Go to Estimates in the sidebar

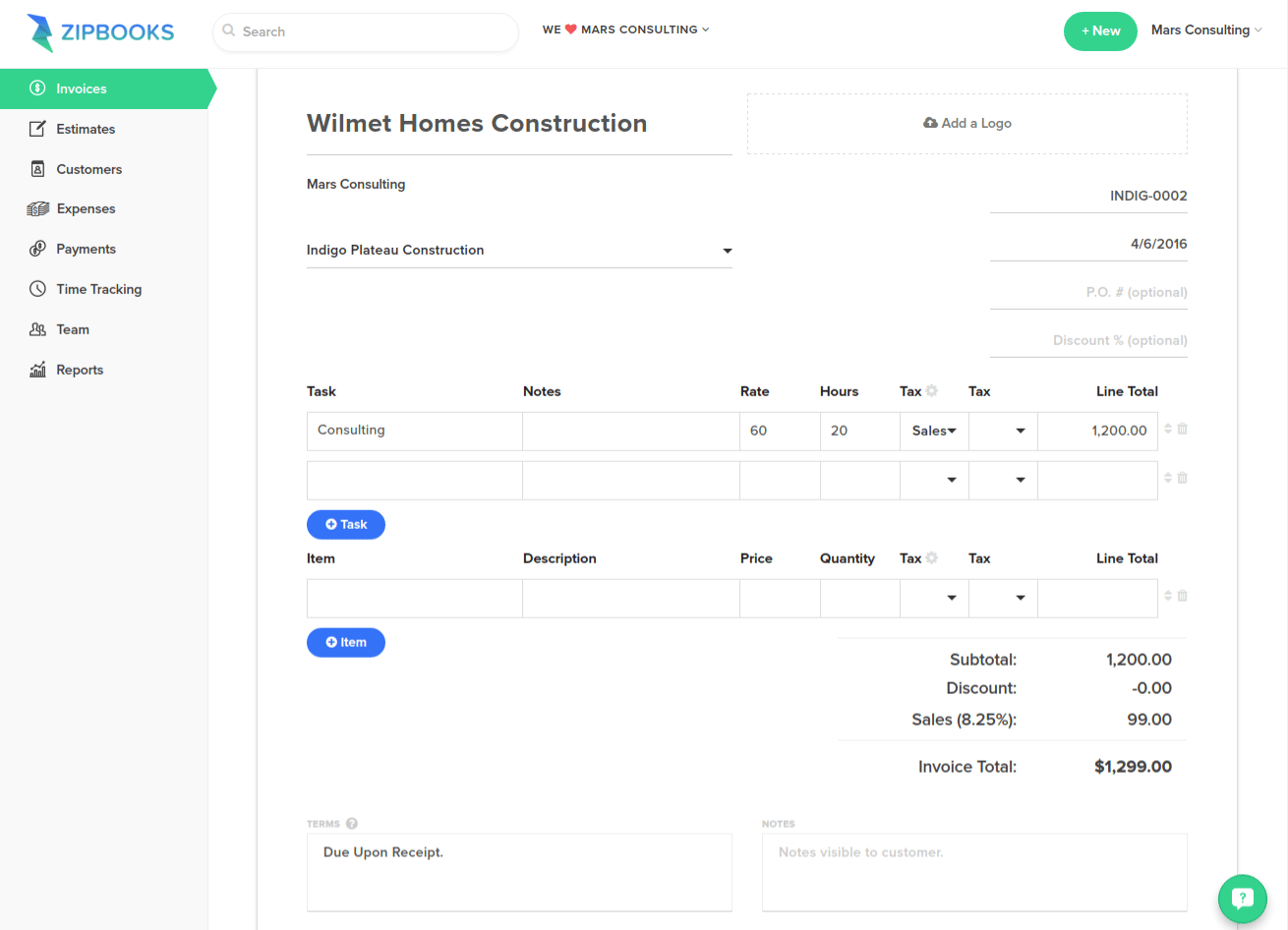pos(104,129)
